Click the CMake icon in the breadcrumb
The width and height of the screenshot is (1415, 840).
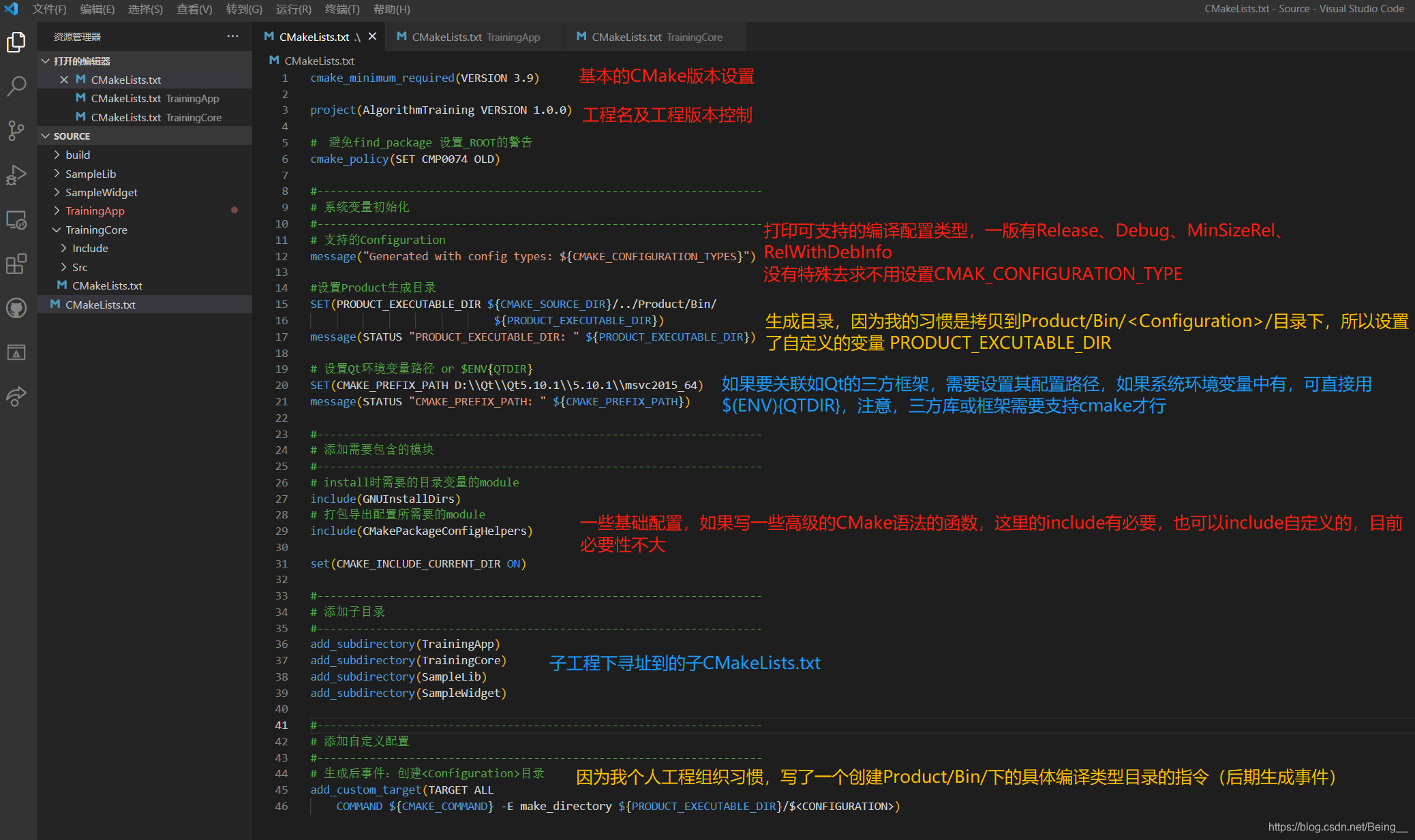pyautogui.click(x=274, y=61)
